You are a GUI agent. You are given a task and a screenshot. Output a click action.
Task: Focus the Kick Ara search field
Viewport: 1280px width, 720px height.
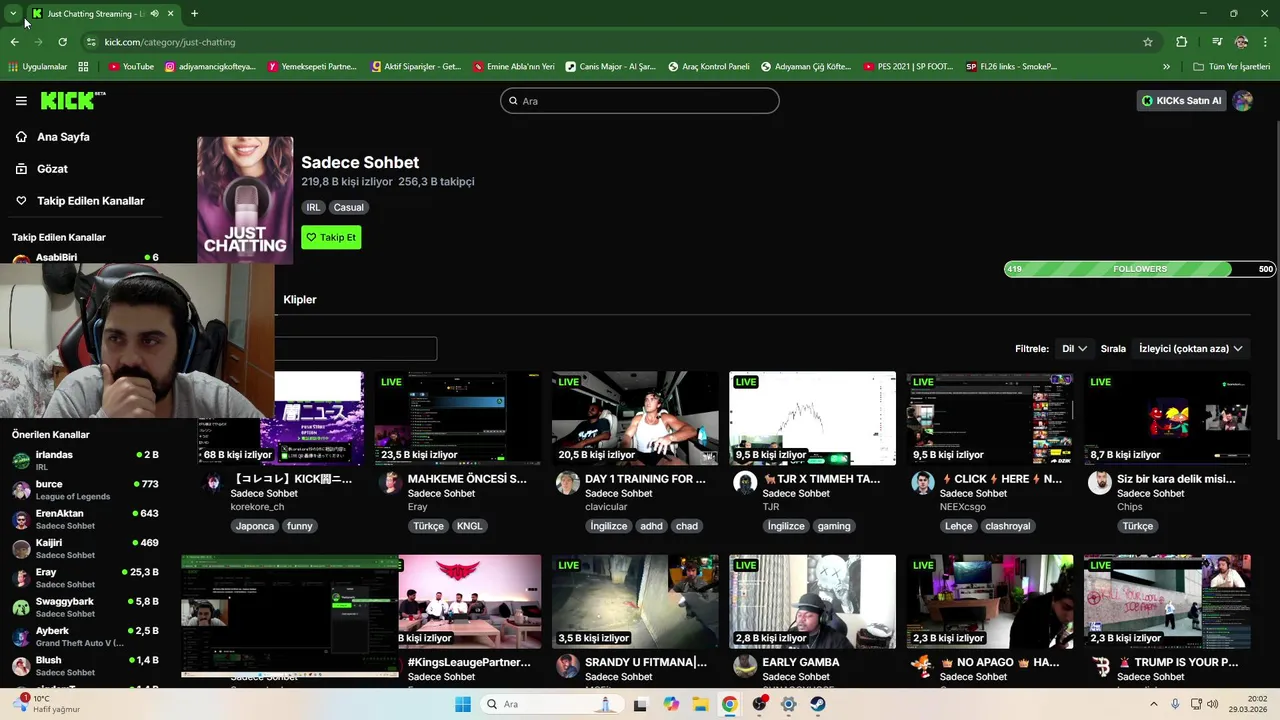(640, 101)
